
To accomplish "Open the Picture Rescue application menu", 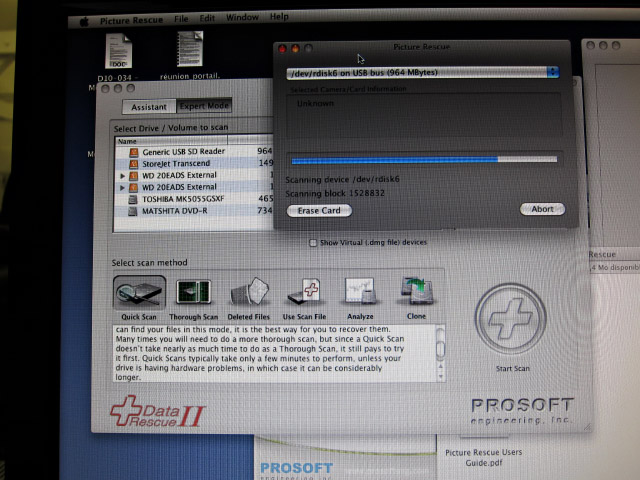I will [131, 20].
